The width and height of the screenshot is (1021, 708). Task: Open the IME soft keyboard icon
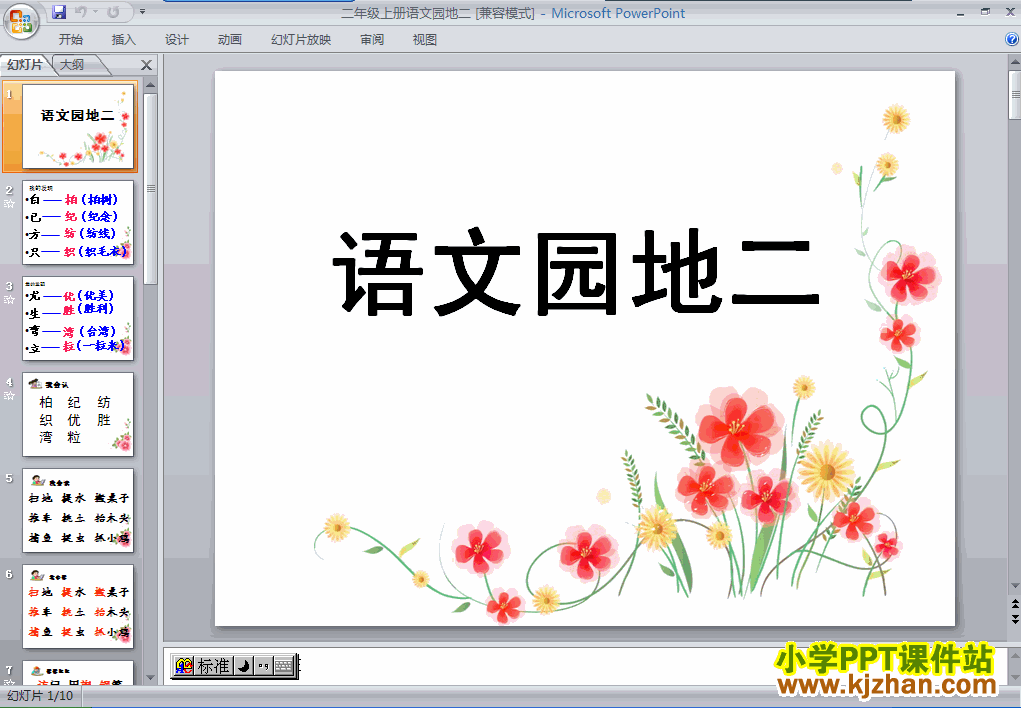[x=283, y=666]
